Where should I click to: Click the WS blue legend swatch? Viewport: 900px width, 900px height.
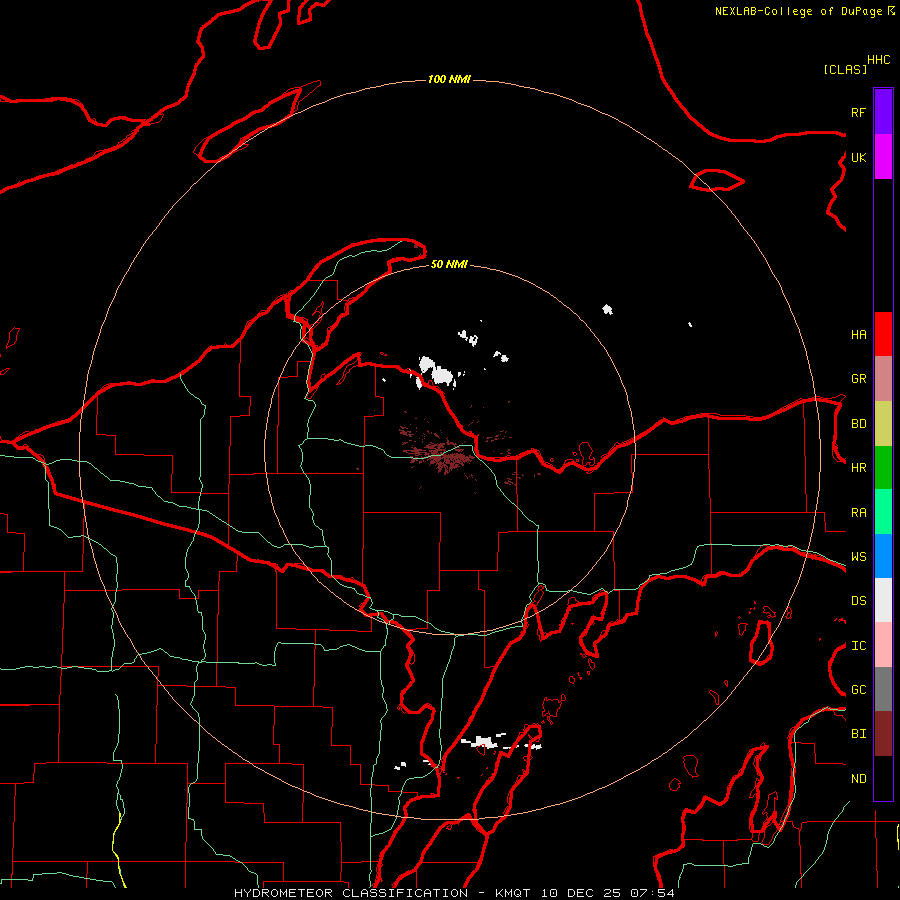pos(883,556)
